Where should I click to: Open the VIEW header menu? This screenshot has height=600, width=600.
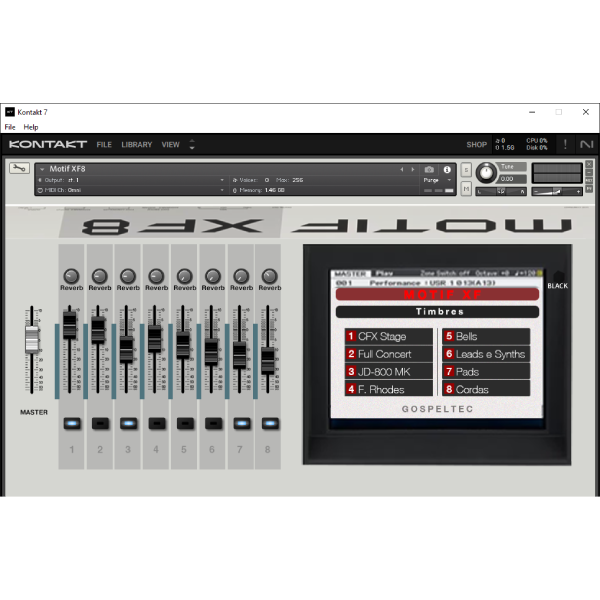(x=170, y=145)
